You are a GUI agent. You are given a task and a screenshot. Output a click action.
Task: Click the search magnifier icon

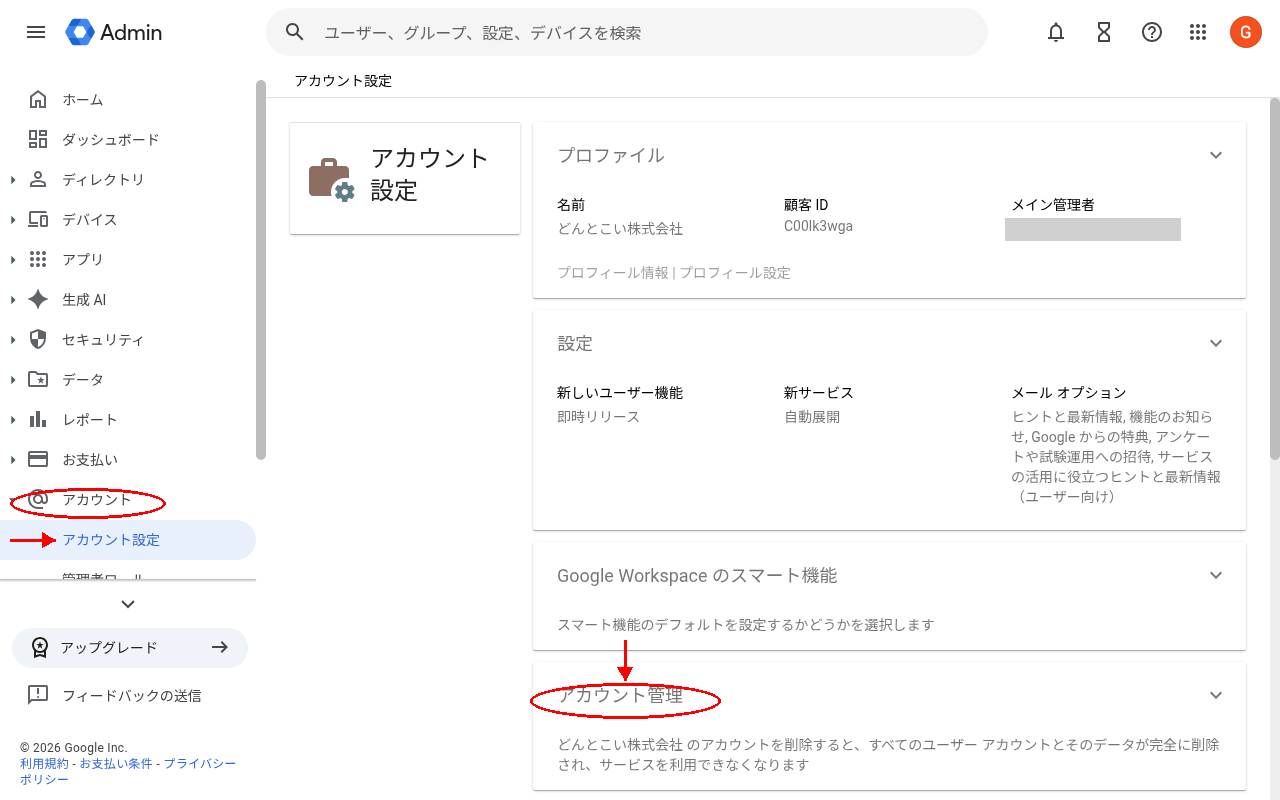(x=294, y=32)
